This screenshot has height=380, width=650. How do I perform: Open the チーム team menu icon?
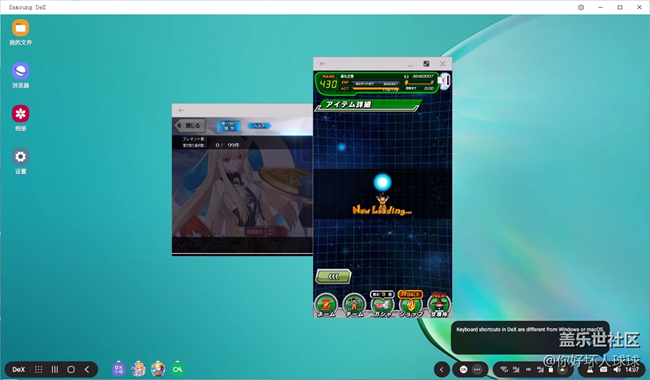354,306
